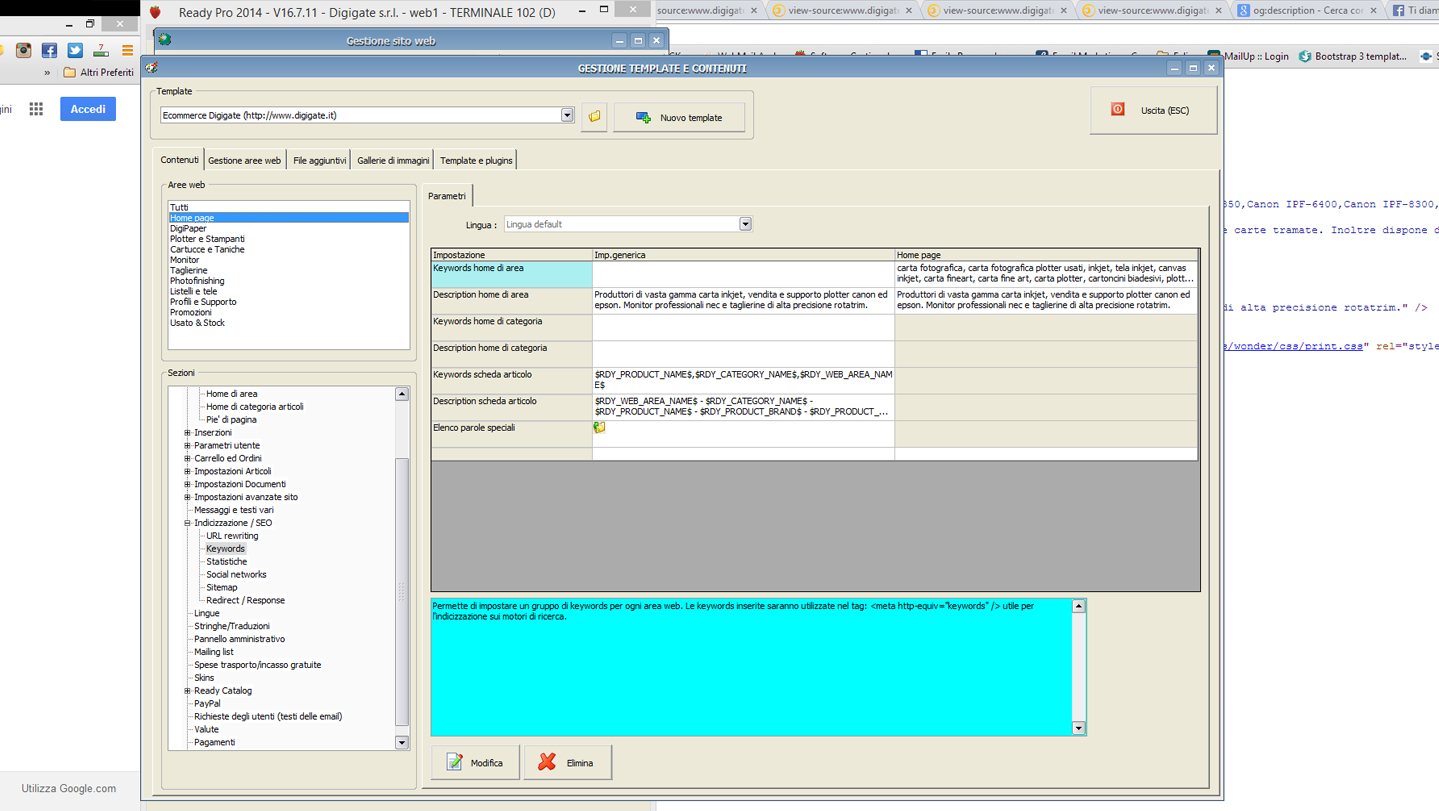Expand the Ready Catalog node
1439x811 pixels.
(x=187, y=691)
